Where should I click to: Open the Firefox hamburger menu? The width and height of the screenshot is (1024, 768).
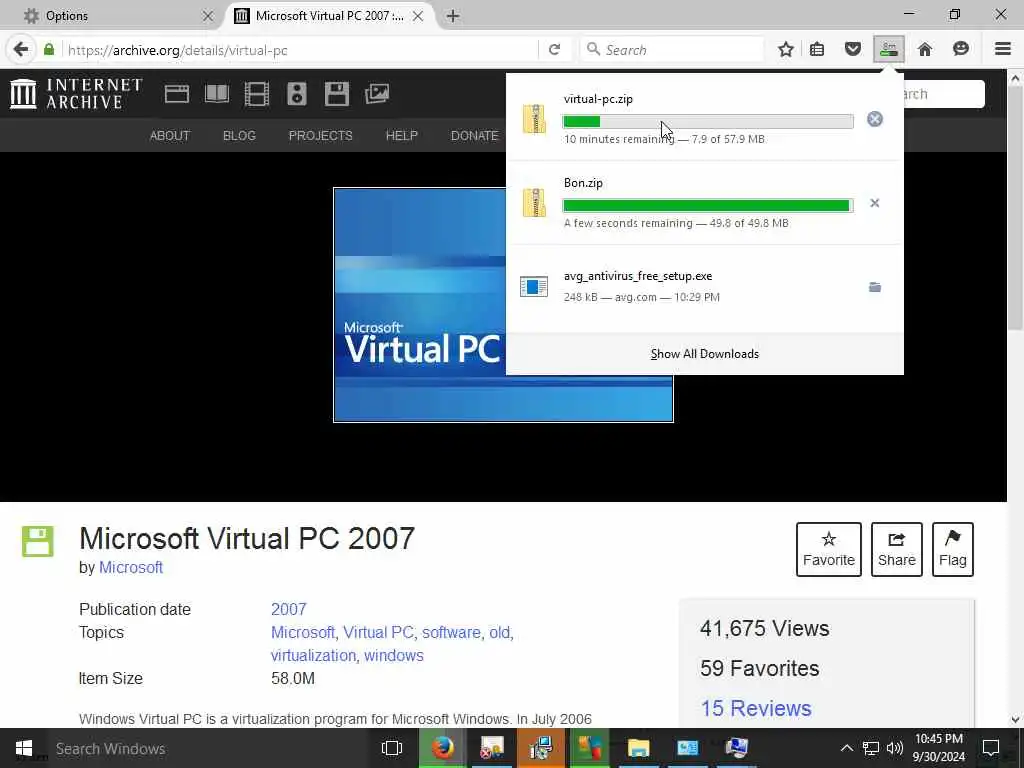[x=1003, y=50]
